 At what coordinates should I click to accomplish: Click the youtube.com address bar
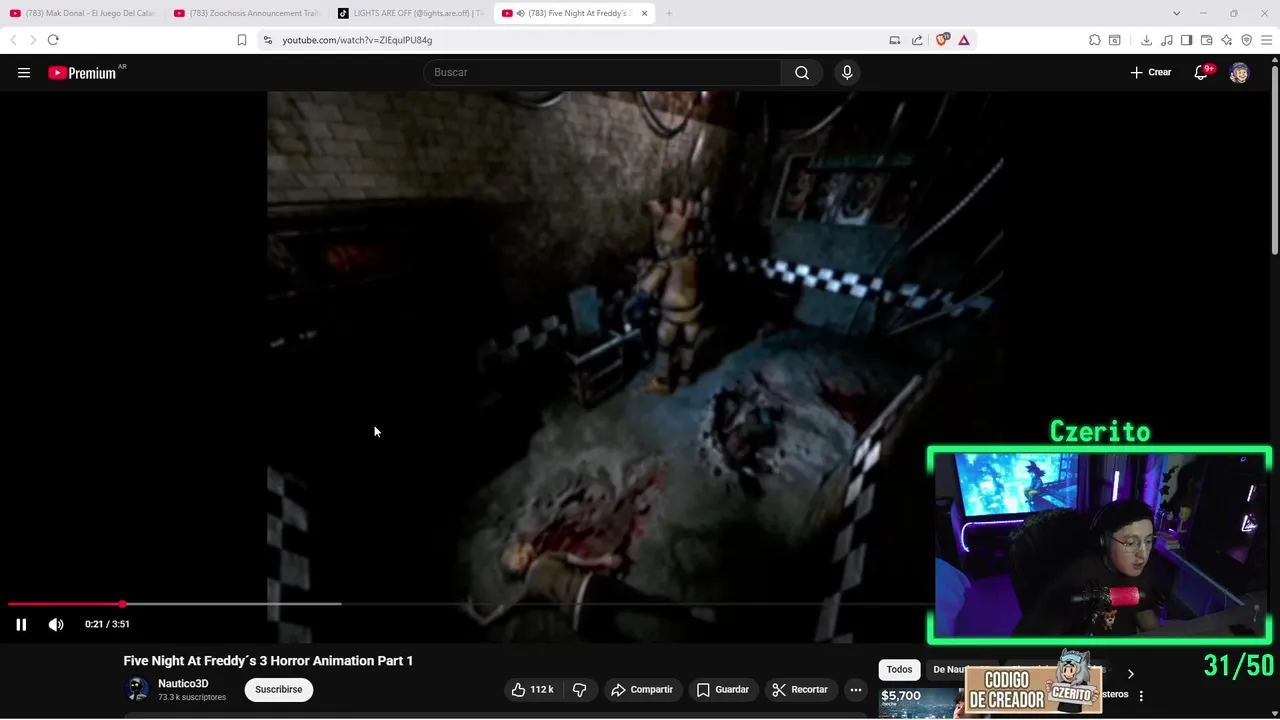[x=580, y=40]
